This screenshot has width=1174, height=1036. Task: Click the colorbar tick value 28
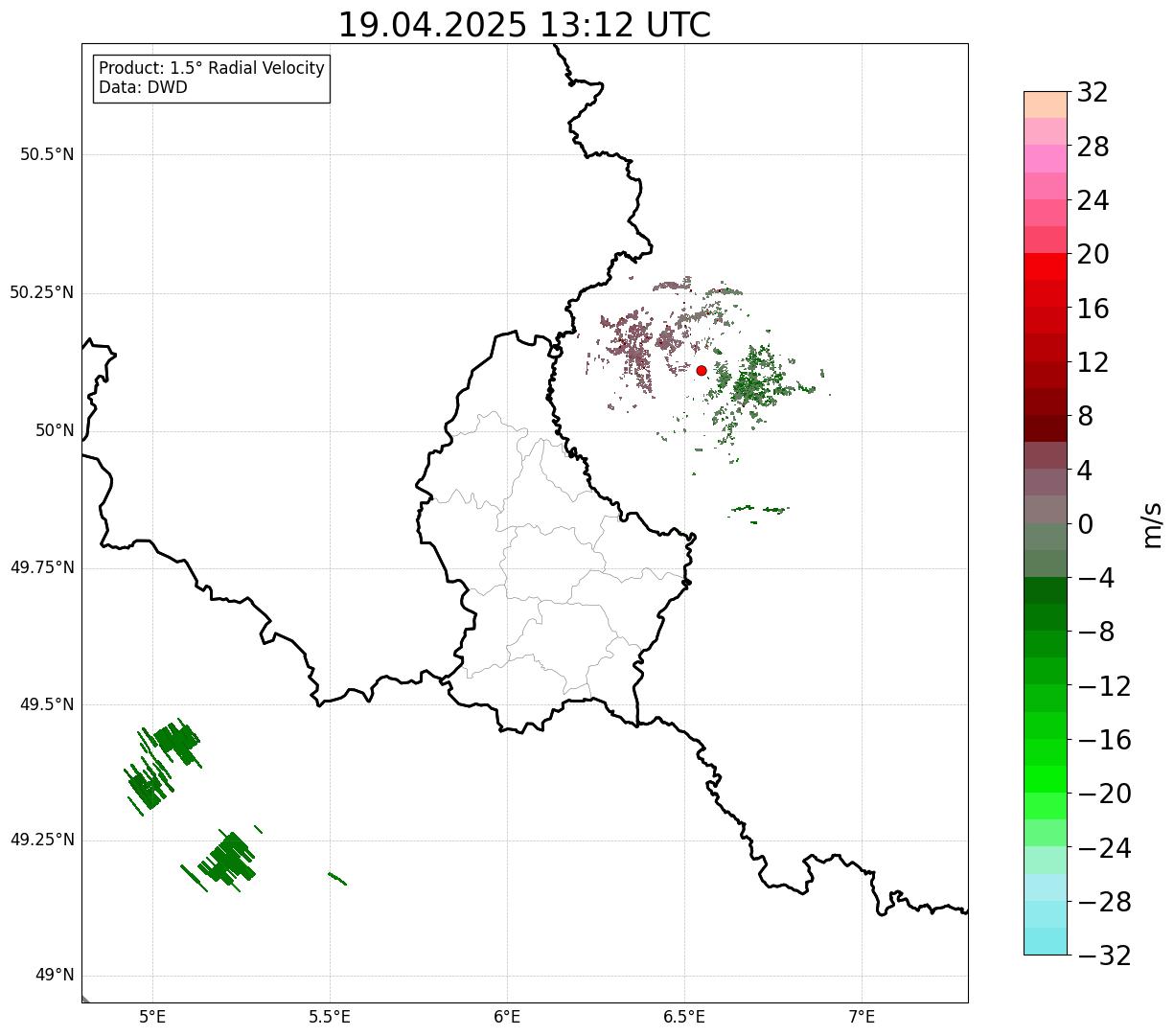(x=1093, y=148)
